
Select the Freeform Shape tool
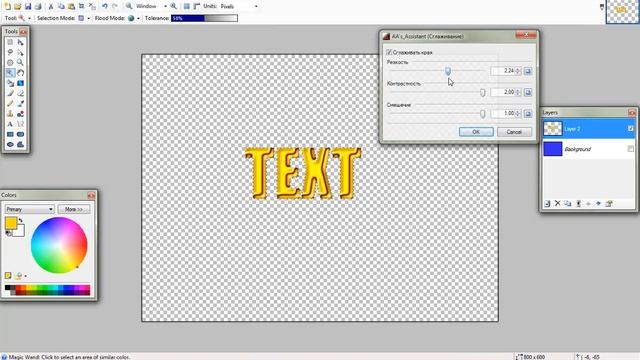coord(20,144)
